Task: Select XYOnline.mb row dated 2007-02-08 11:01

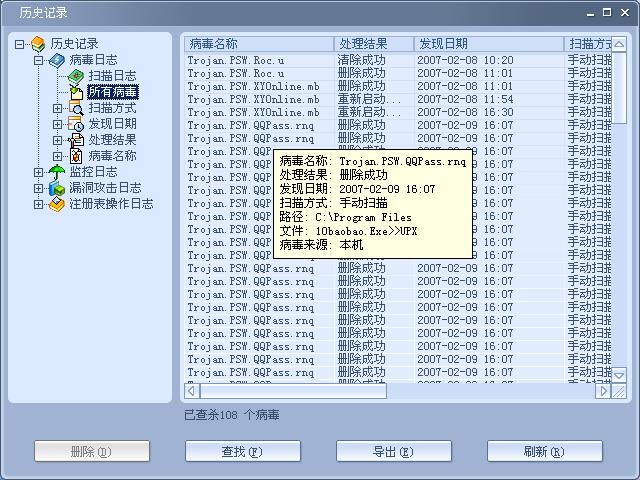Action: pos(398,87)
